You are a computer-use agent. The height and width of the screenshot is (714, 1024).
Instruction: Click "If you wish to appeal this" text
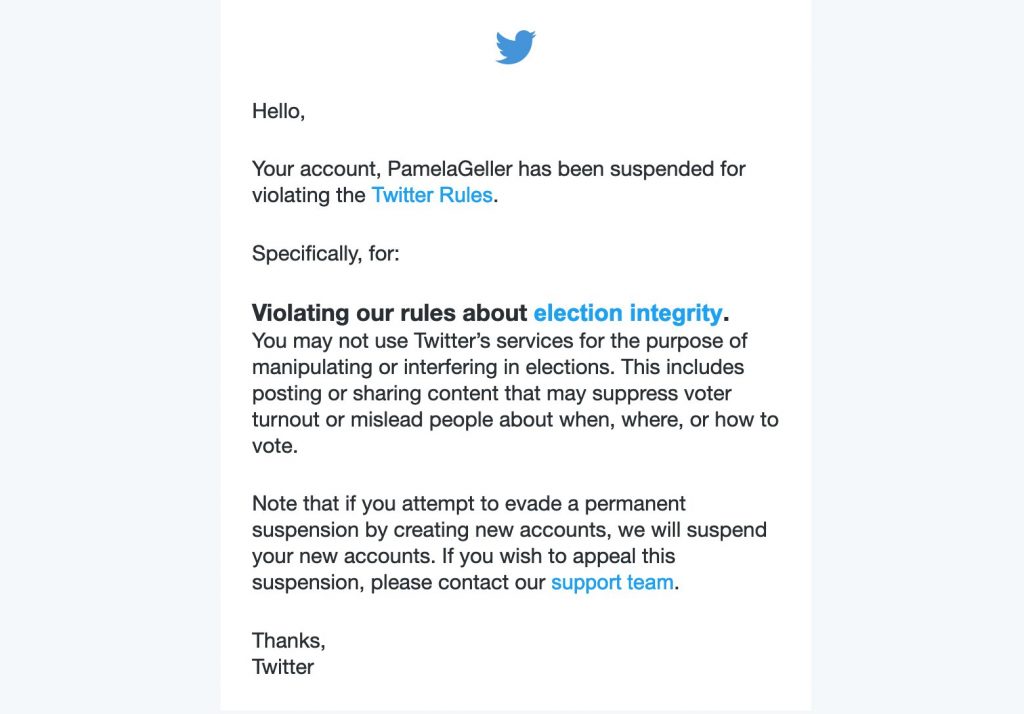[558, 556]
